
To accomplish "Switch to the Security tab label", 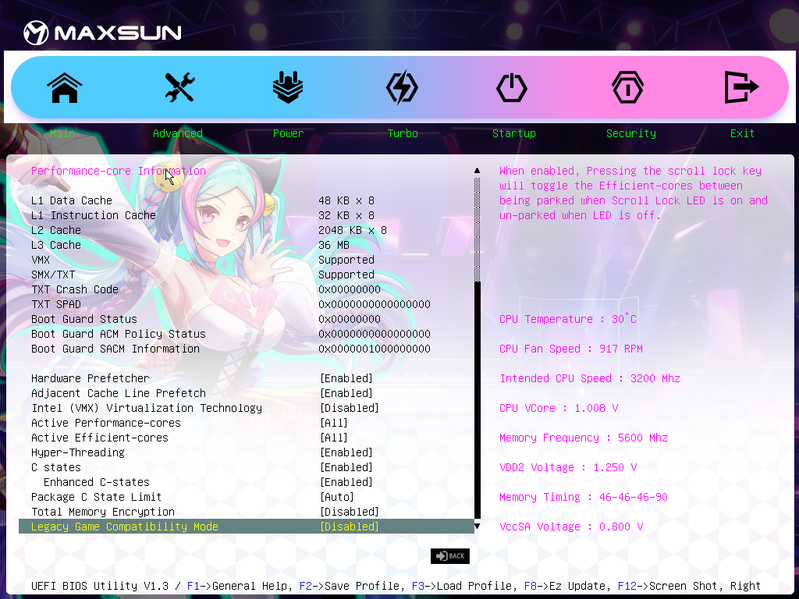I will [631, 133].
